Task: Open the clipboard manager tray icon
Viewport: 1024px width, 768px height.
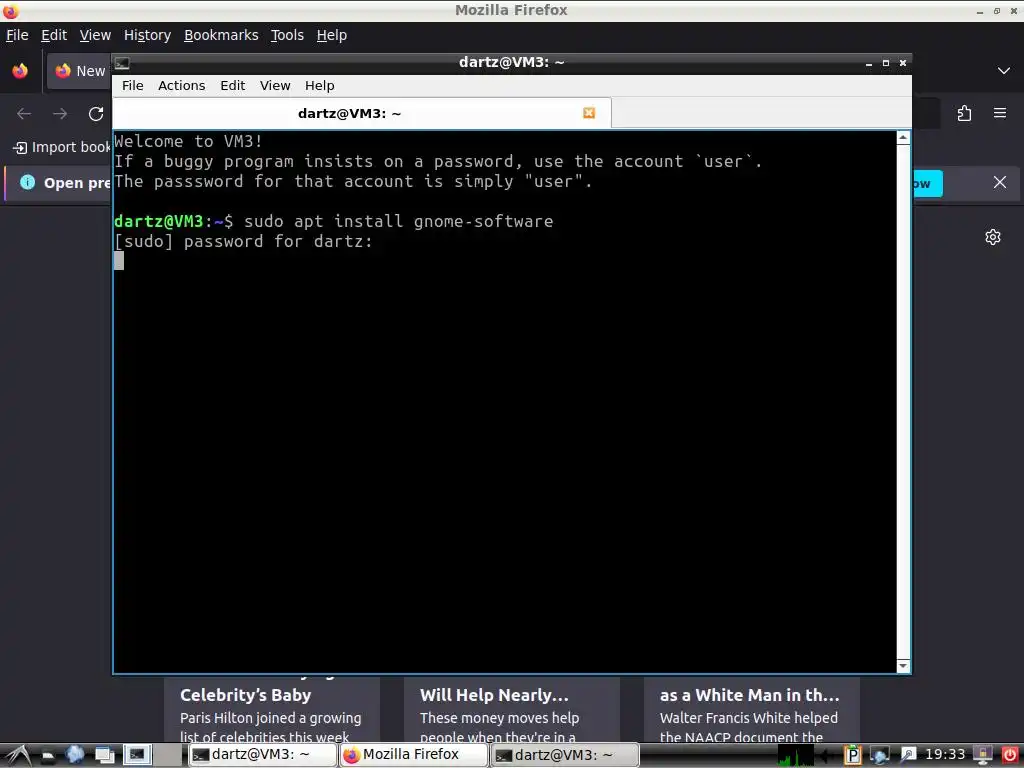Action: click(x=852, y=756)
